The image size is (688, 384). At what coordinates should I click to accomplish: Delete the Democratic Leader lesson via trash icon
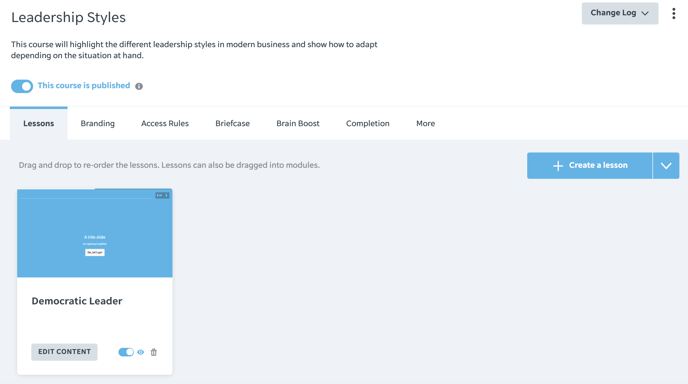(x=154, y=352)
